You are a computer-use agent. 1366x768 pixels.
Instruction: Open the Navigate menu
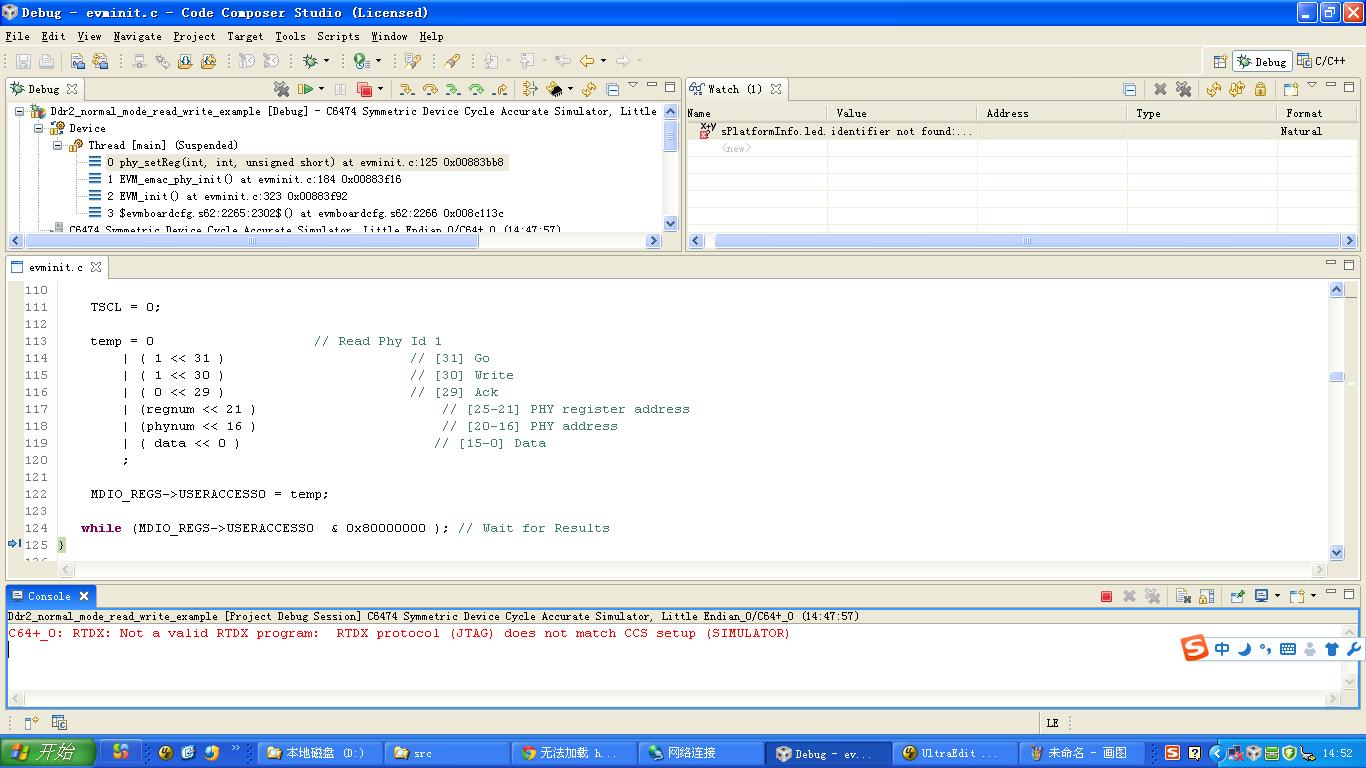(x=137, y=36)
